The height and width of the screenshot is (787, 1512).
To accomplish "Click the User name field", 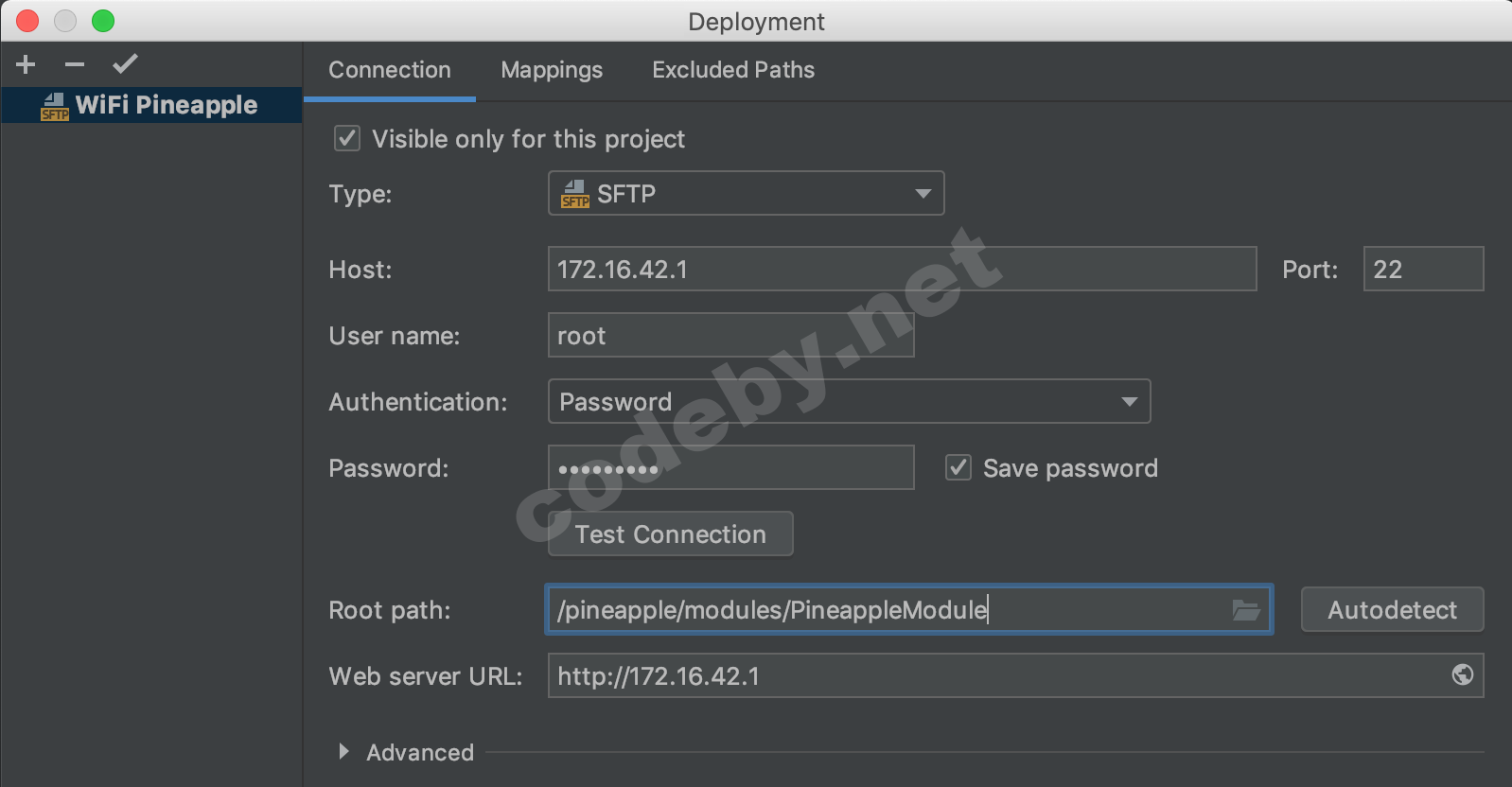I will pos(730,336).
